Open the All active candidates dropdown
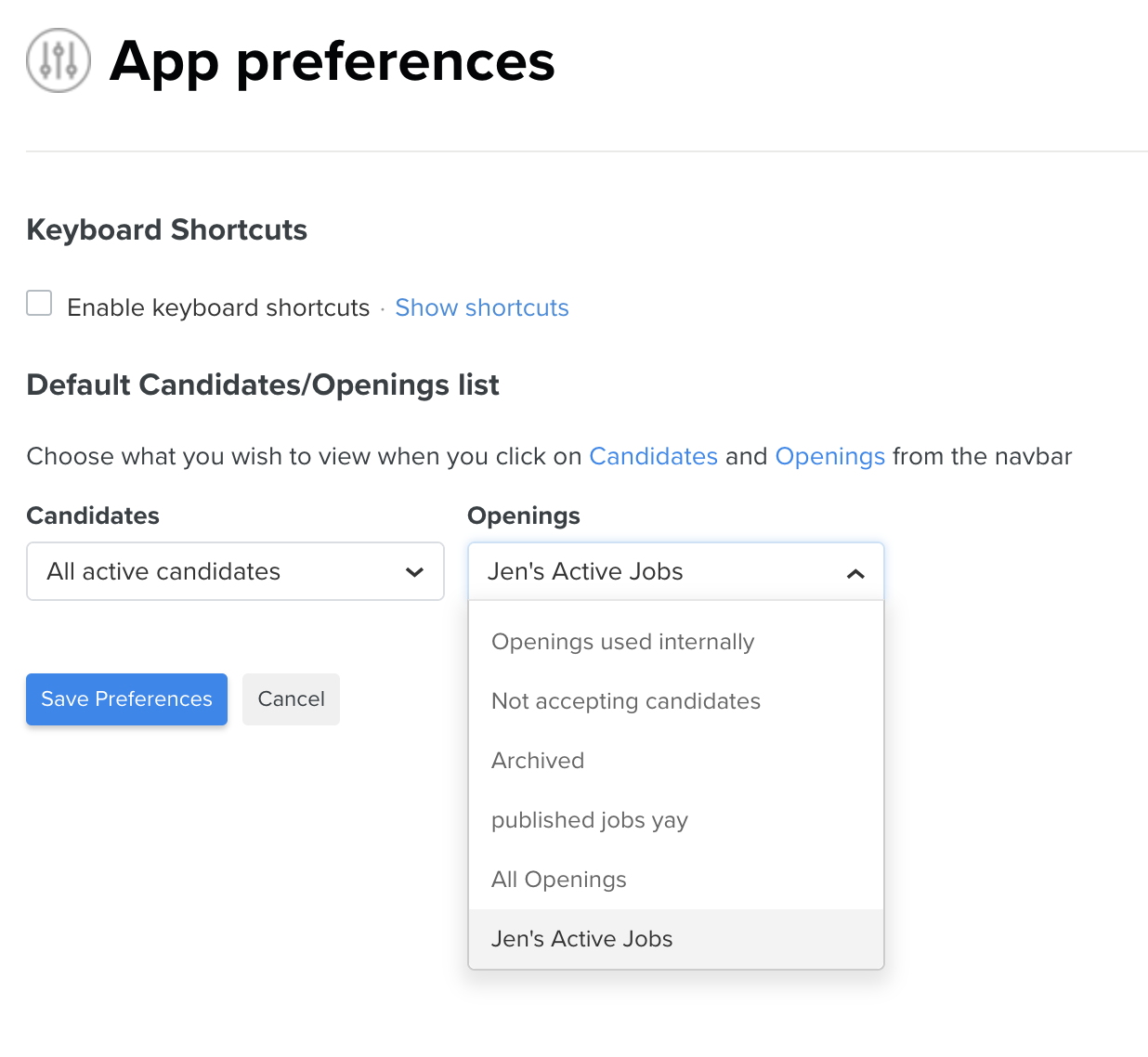 235,571
